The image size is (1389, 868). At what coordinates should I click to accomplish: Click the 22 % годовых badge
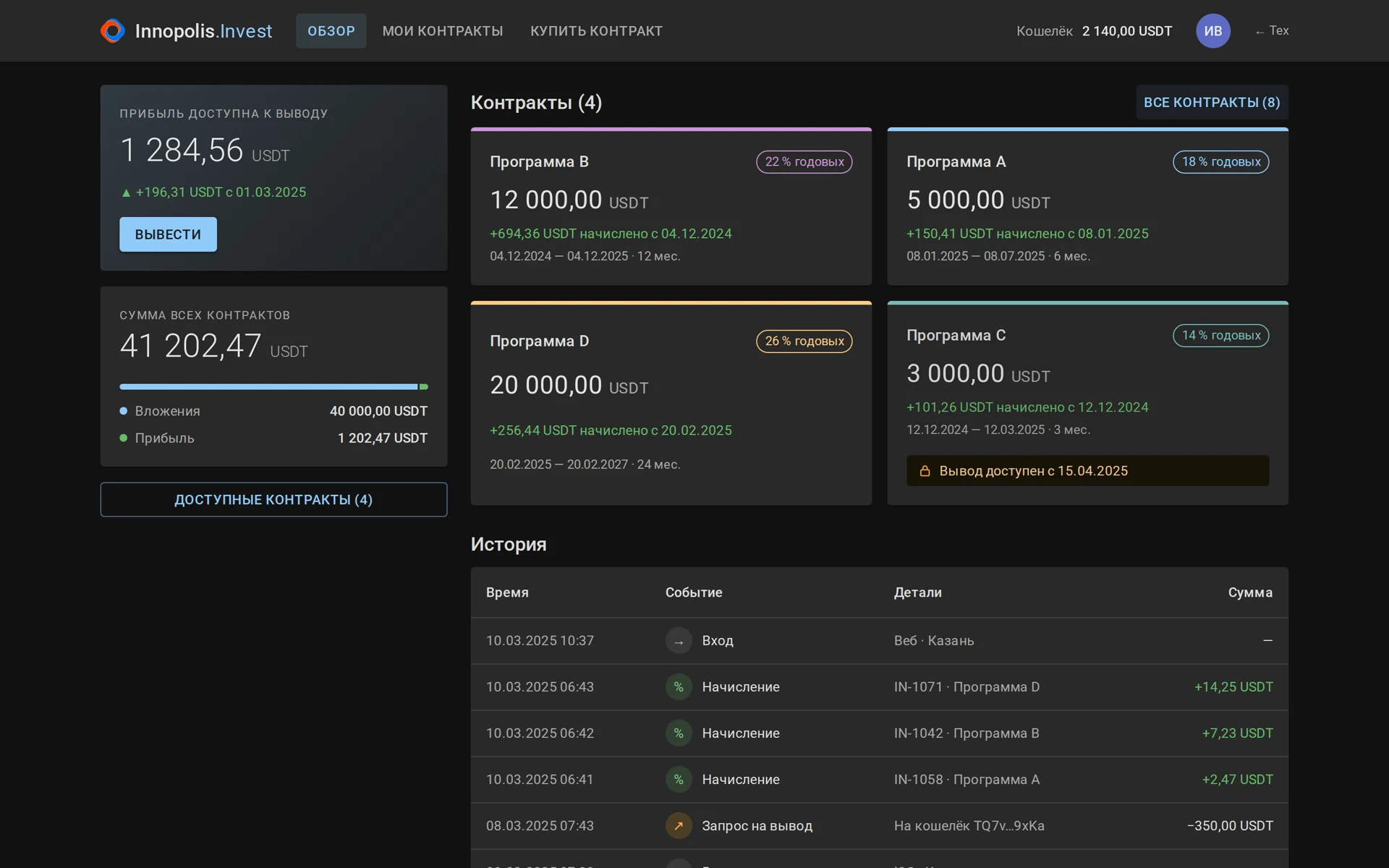coord(804,162)
